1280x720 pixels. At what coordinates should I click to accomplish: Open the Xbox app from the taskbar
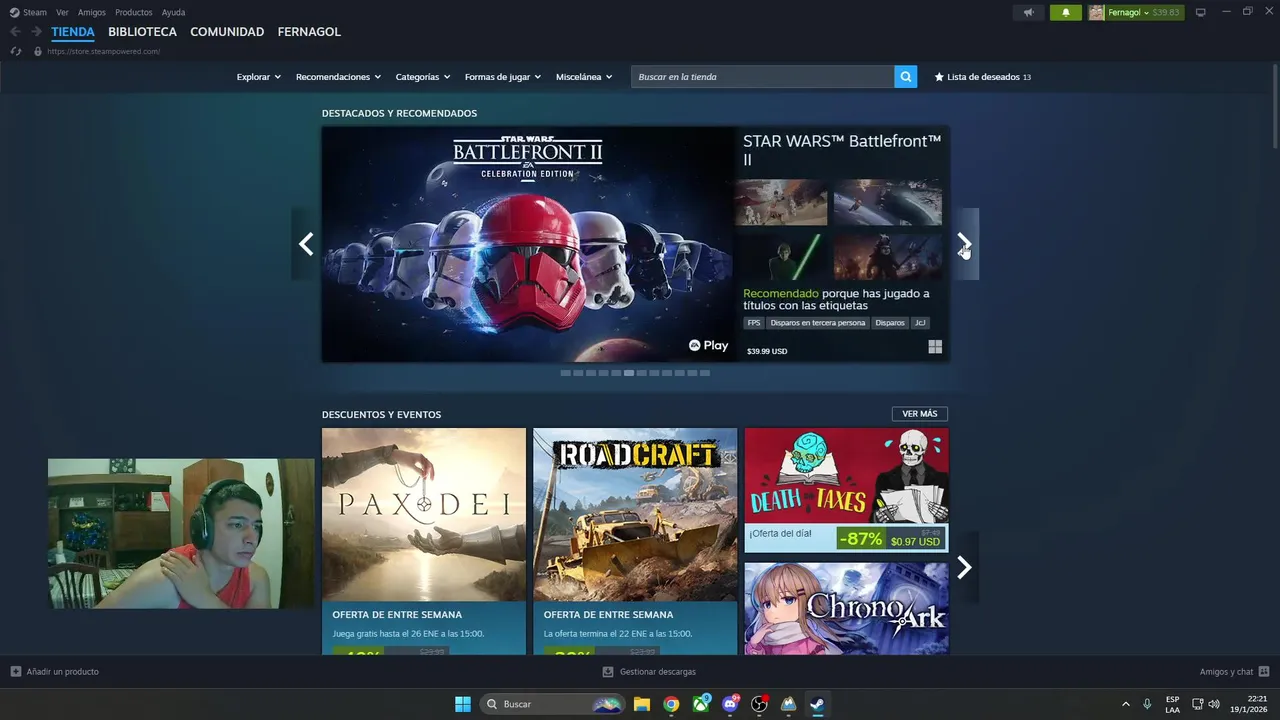point(701,704)
